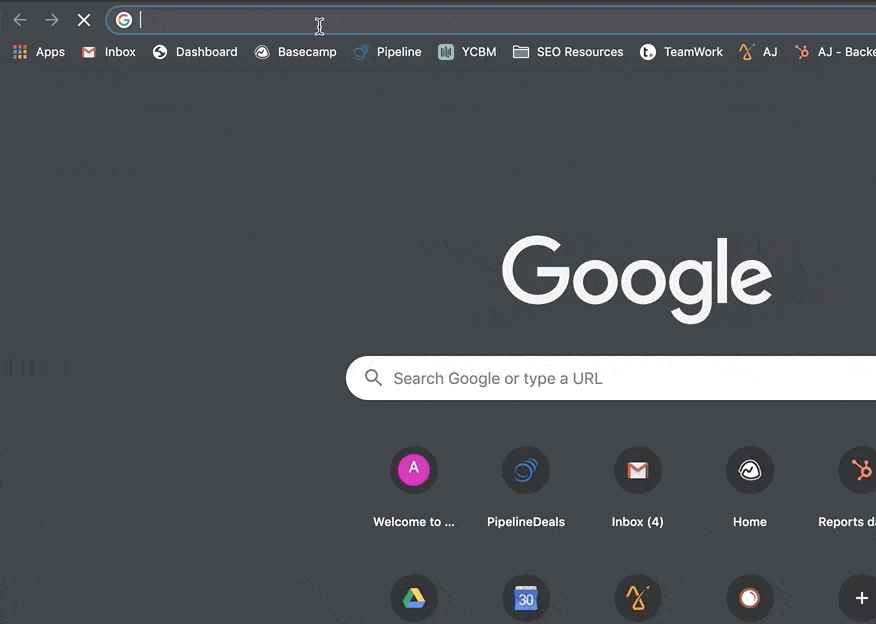Open the Google Drive shortcut
876x624 pixels.
(414, 598)
